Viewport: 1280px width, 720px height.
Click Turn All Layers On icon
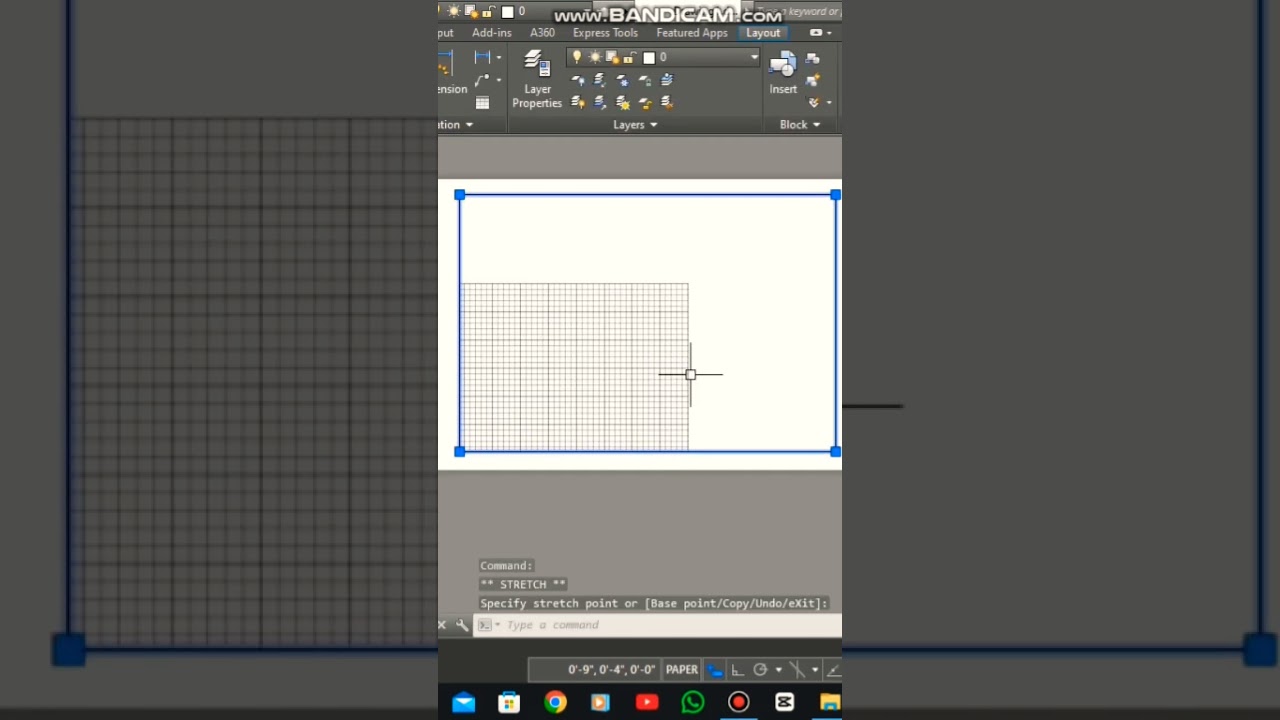click(x=577, y=102)
